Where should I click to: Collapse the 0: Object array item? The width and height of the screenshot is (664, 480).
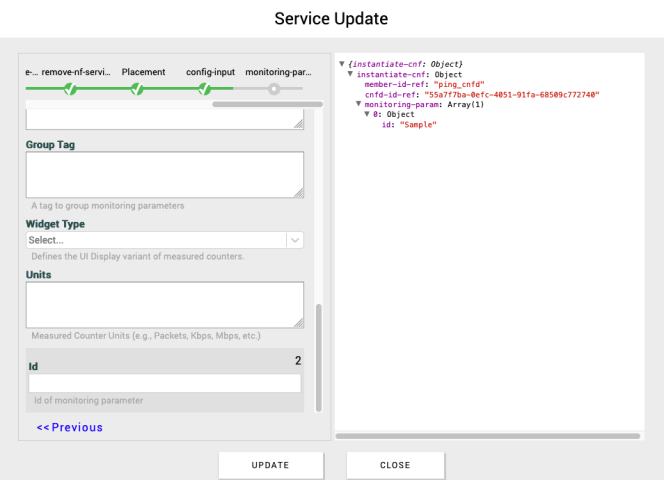click(367, 114)
